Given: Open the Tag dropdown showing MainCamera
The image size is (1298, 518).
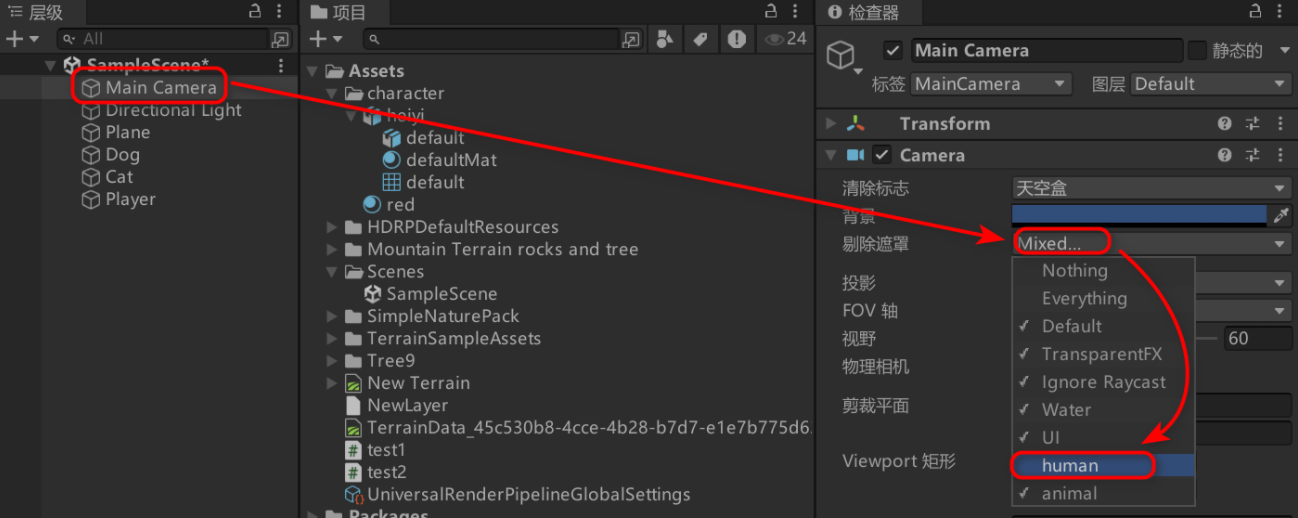Looking at the screenshot, I should 990,84.
